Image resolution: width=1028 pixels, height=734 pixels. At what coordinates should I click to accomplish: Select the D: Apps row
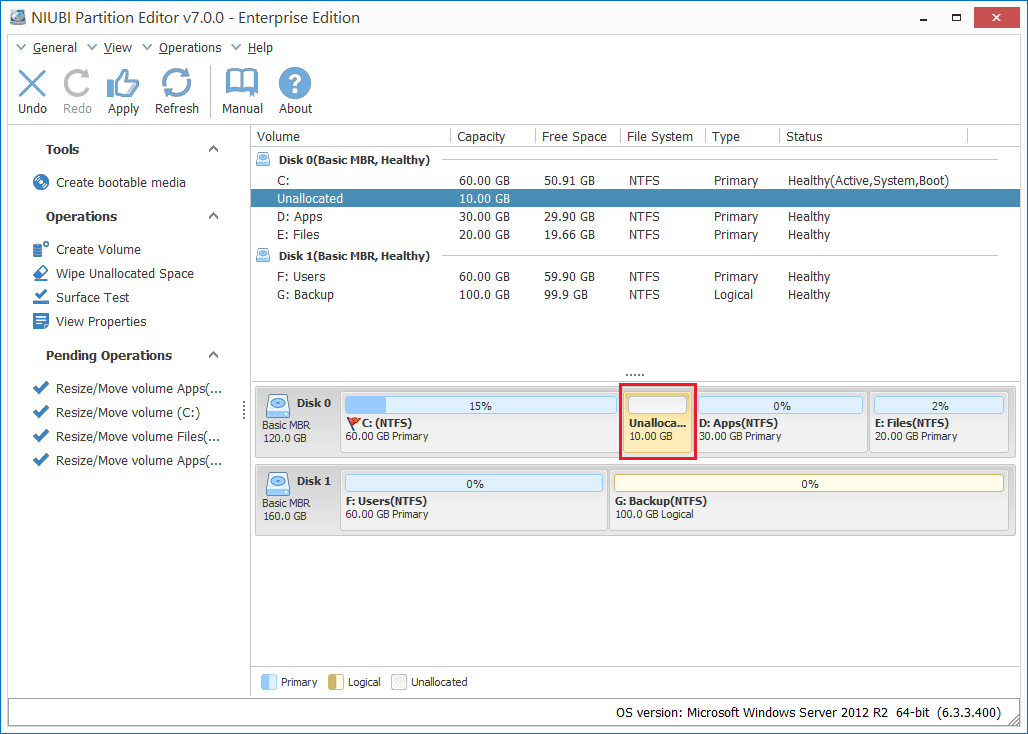[635, 216]
